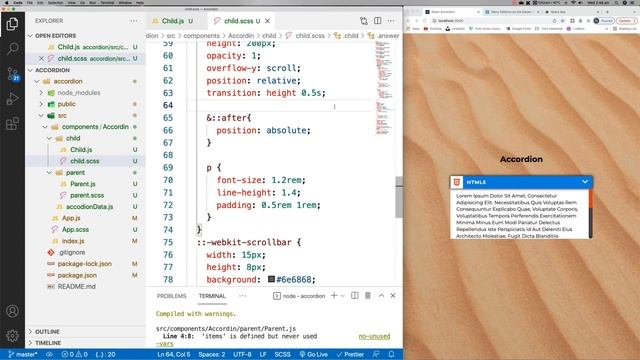640x360 pixels.
Task: Open changes compare icon in editor toolbar
Action: click(x=364, y=21)
